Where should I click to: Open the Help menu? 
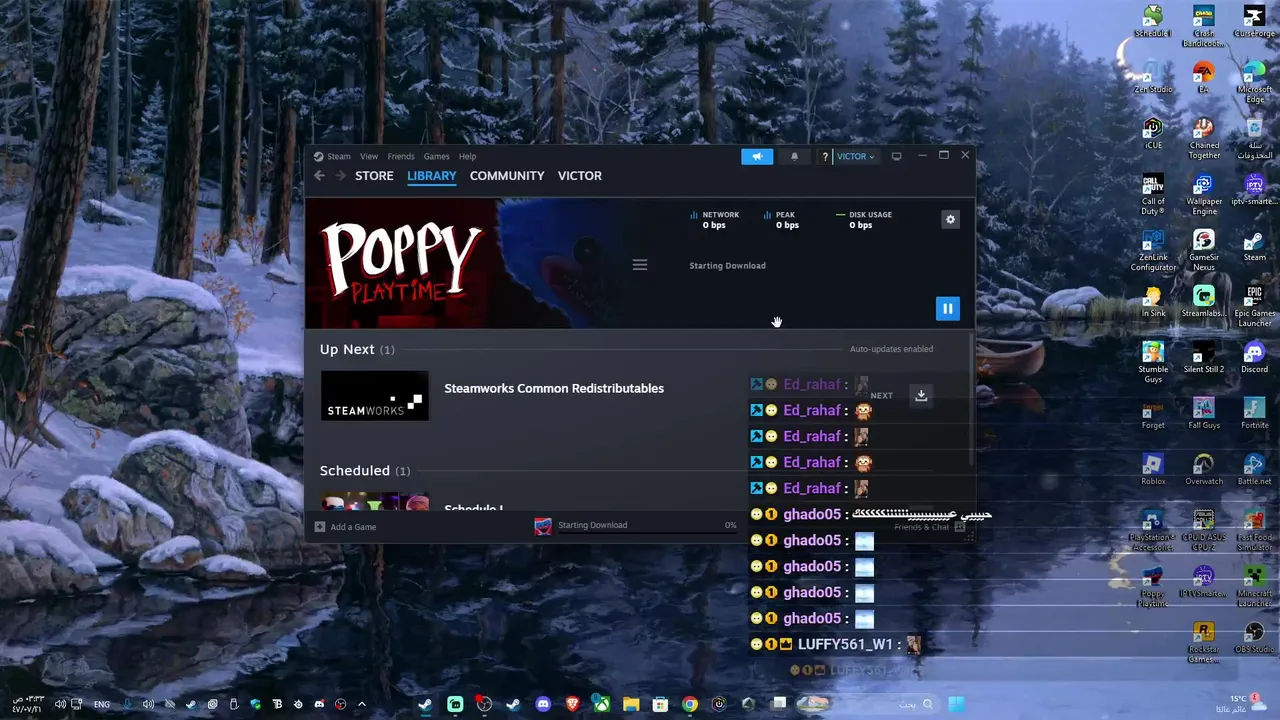[467, 156]
